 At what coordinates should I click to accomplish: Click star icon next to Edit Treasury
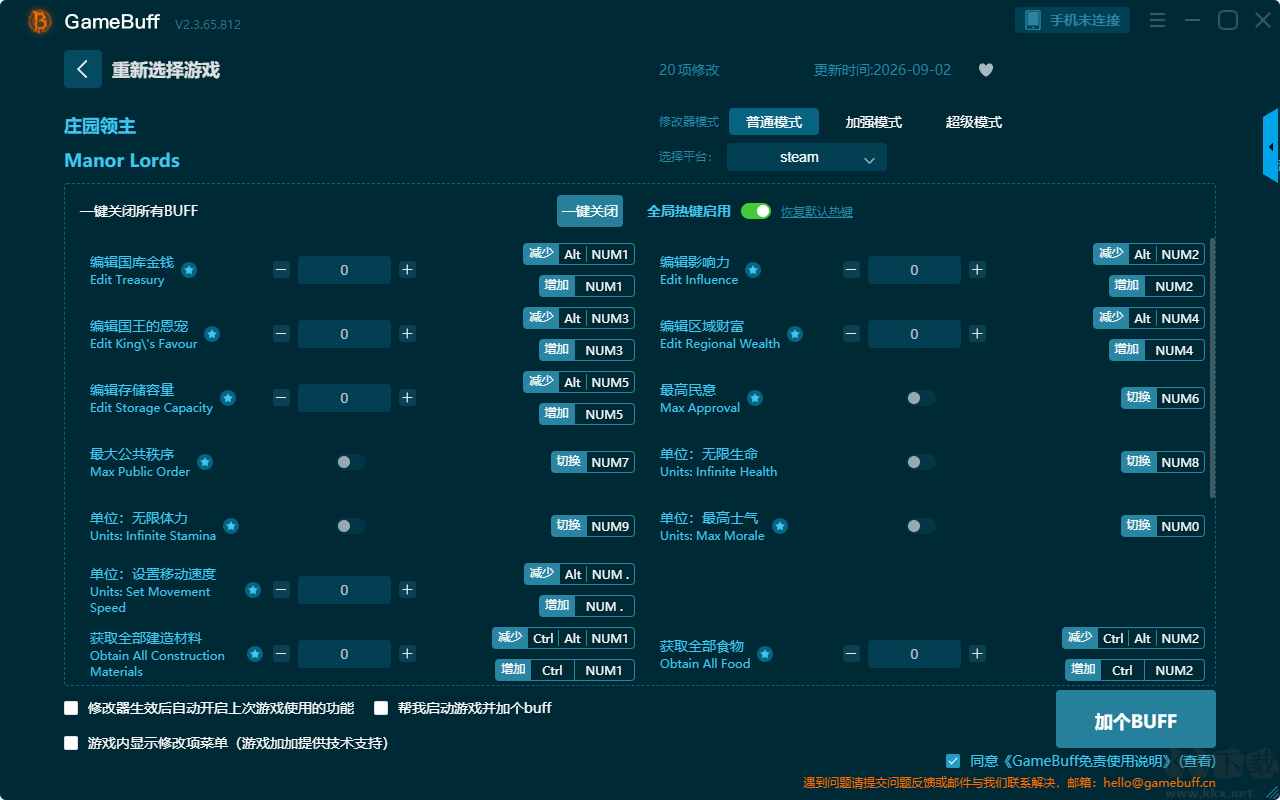click(x=189, y=270)
